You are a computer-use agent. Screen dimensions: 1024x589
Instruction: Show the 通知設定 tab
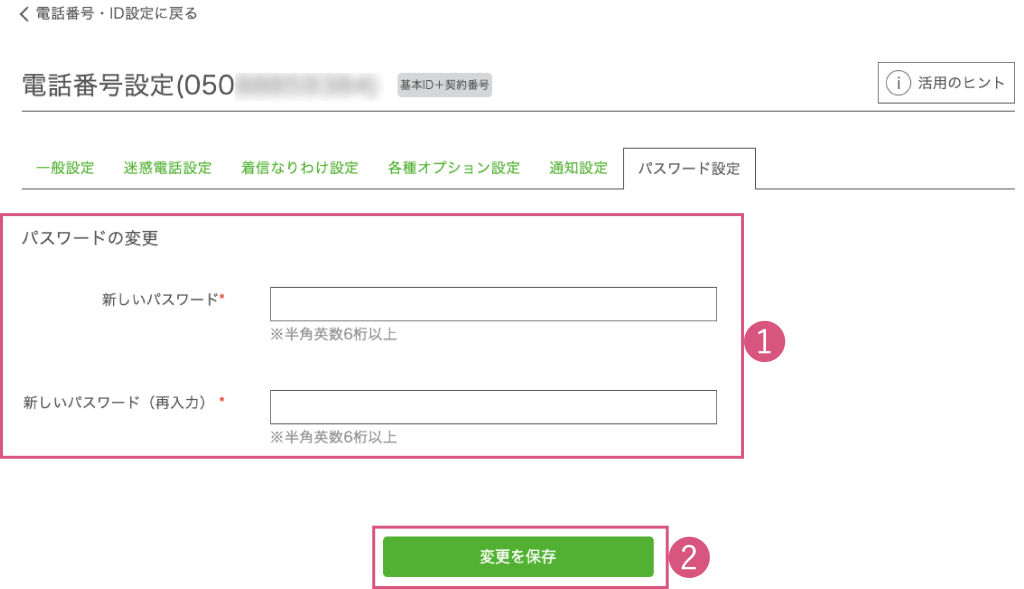(578, 168)
